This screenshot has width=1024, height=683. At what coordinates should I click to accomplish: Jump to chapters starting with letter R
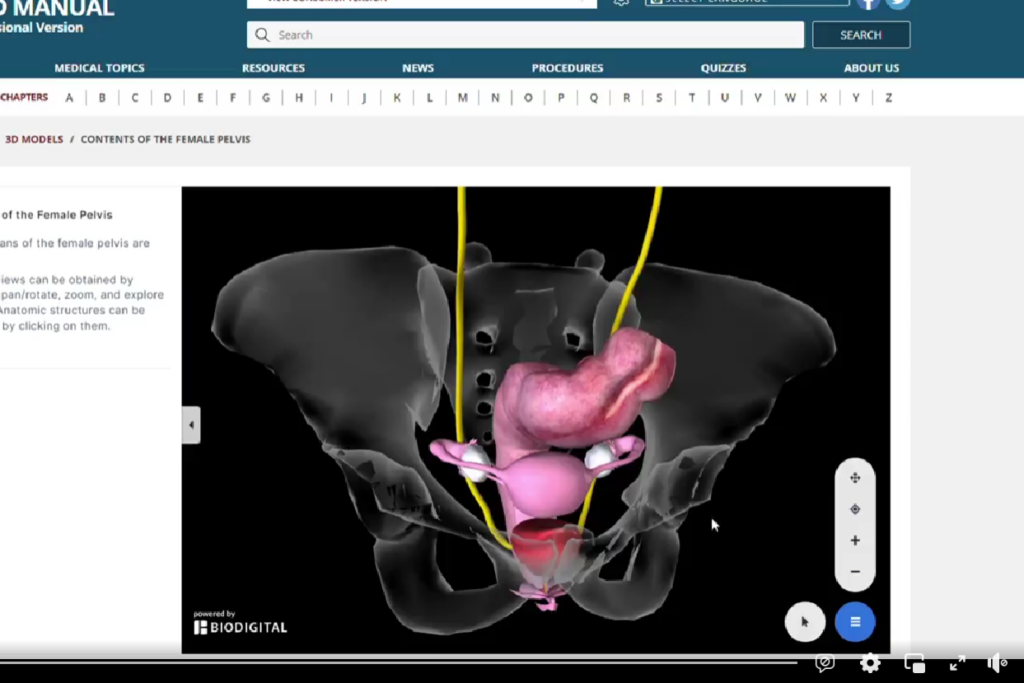coord(626,98)
